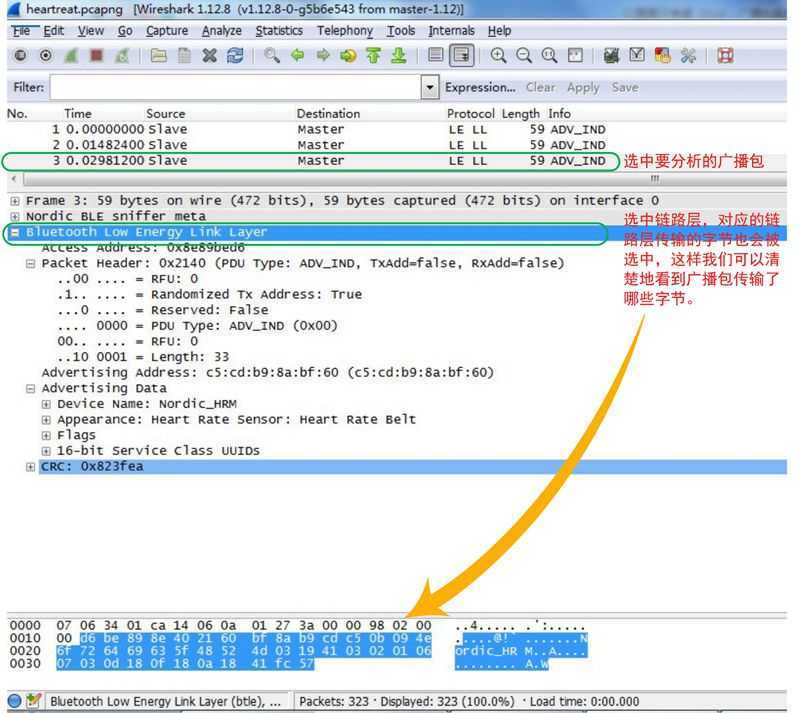Open help lifebuoy icon
The width and height of the screenshot is (800, 713).
(x=725, y=55)
